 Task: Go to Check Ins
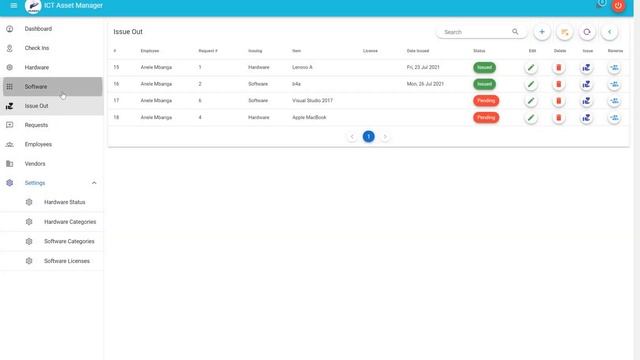coord(52,48)
